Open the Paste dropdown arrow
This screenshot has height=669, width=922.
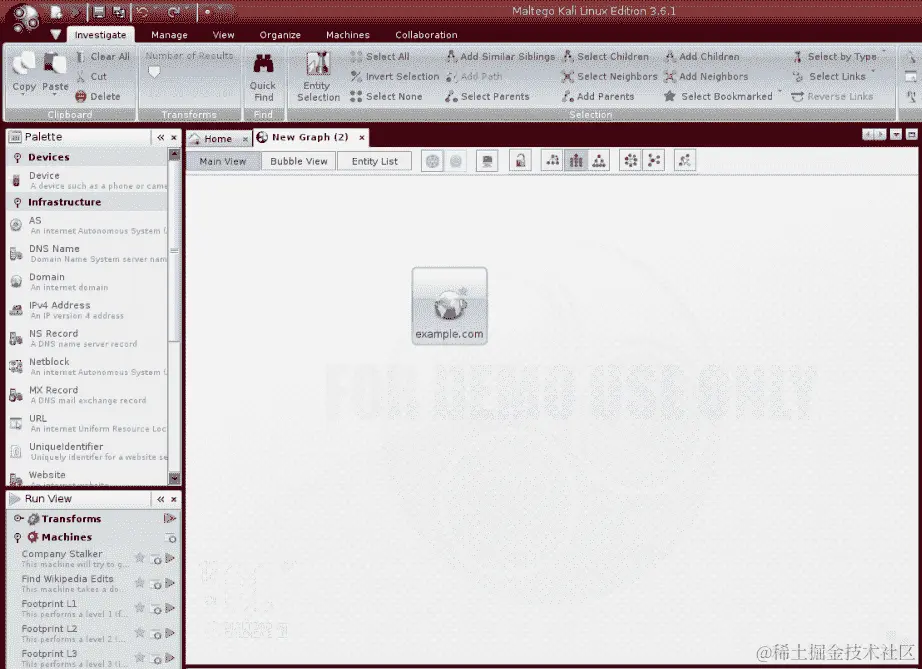click(x=55, y=95)
